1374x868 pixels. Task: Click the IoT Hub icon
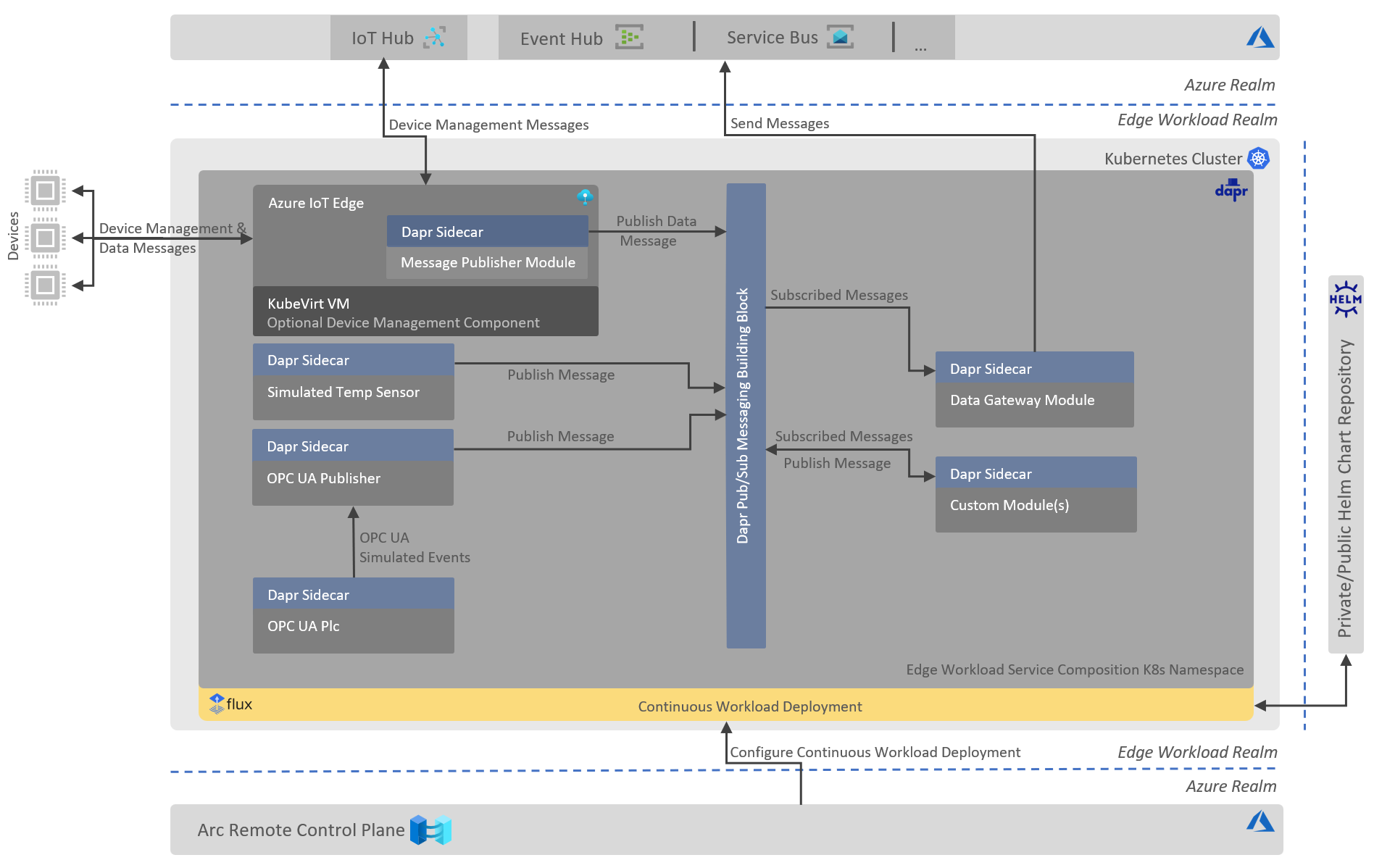(x=435, y=37)
